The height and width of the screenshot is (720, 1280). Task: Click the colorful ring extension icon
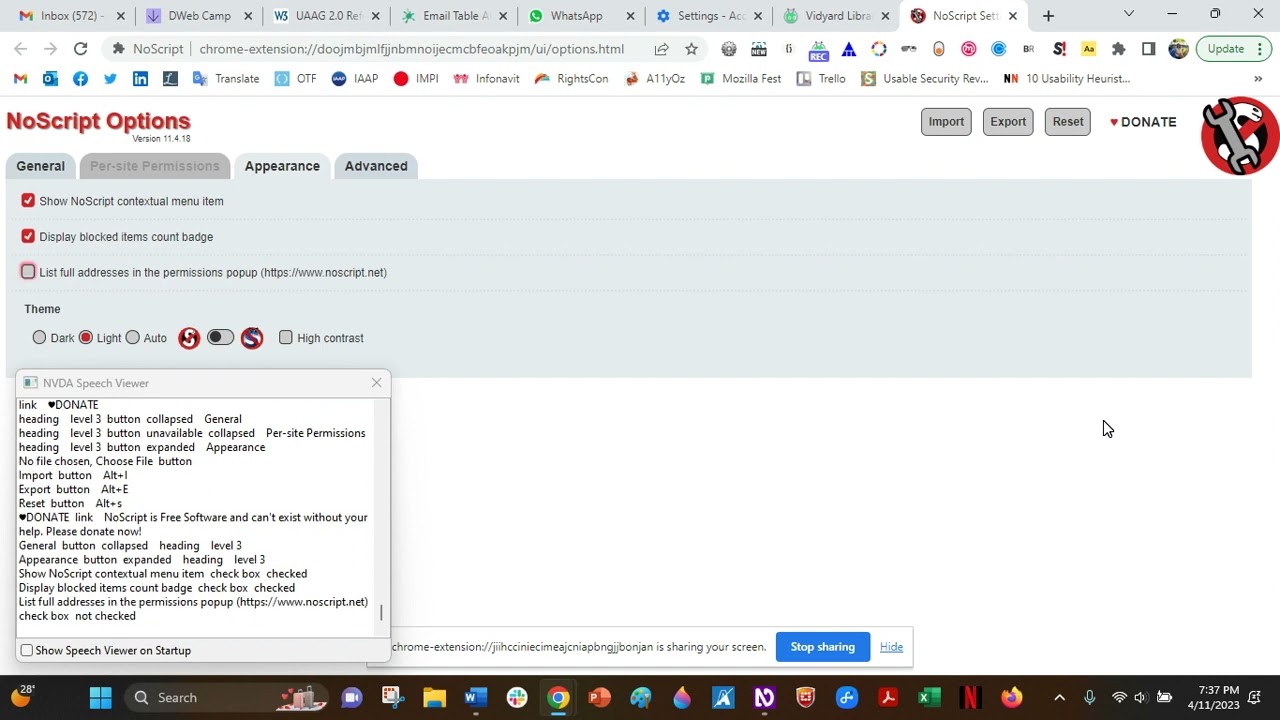[878, 49]
